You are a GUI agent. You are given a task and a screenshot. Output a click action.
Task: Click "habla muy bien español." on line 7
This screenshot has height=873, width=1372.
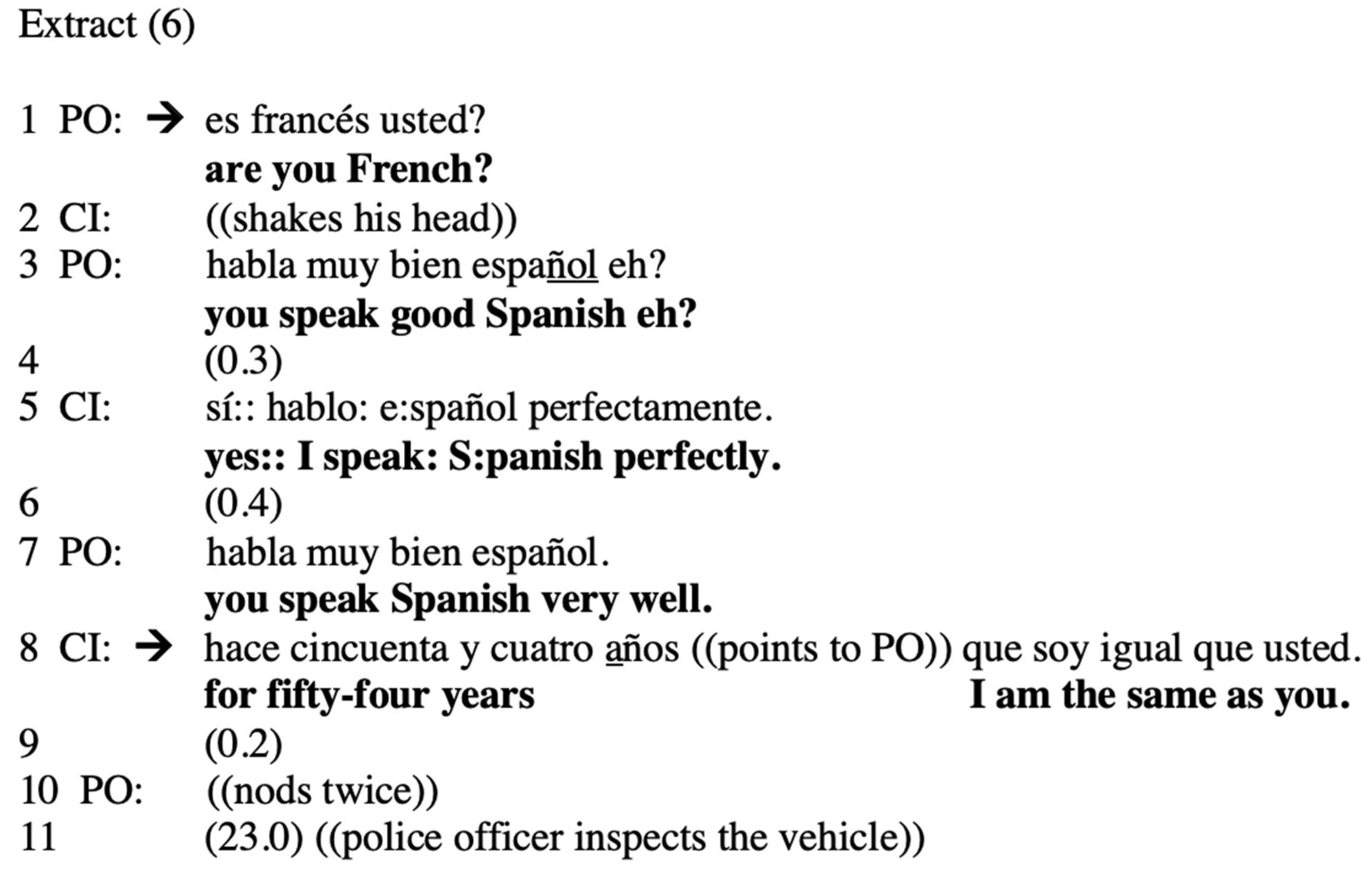pos(407,552)
